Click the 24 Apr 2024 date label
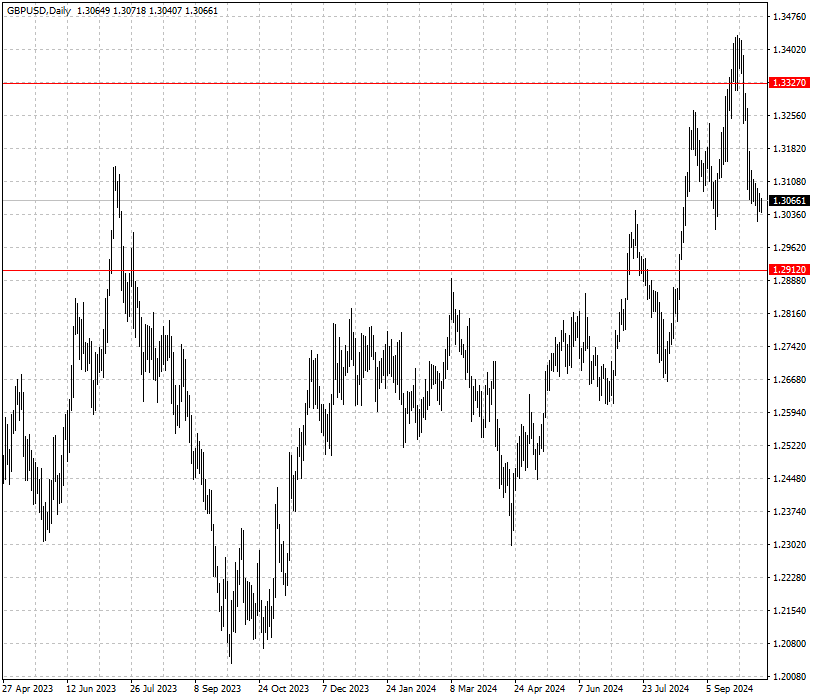This screenshot has width=813, height=700. pyautogui.click(x=539, y=689)
